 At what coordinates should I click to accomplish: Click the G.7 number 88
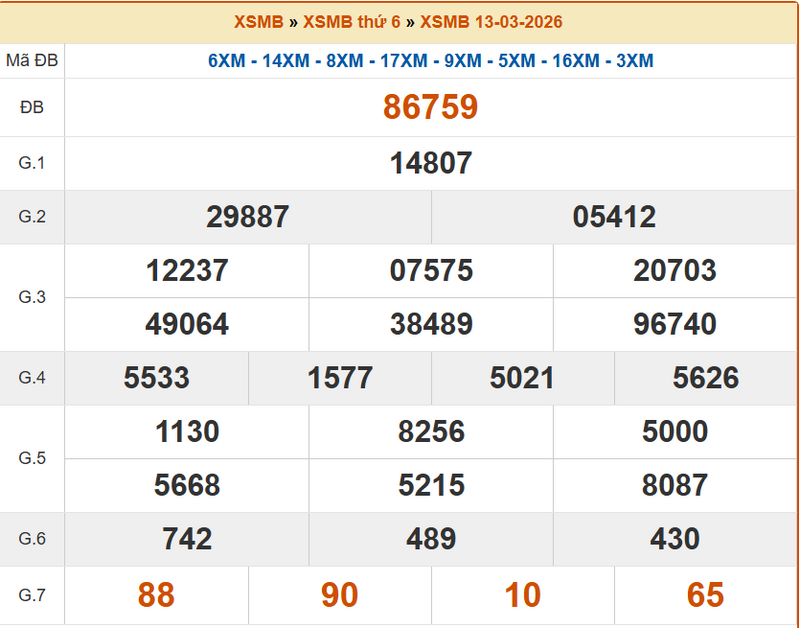click(156, 595)
